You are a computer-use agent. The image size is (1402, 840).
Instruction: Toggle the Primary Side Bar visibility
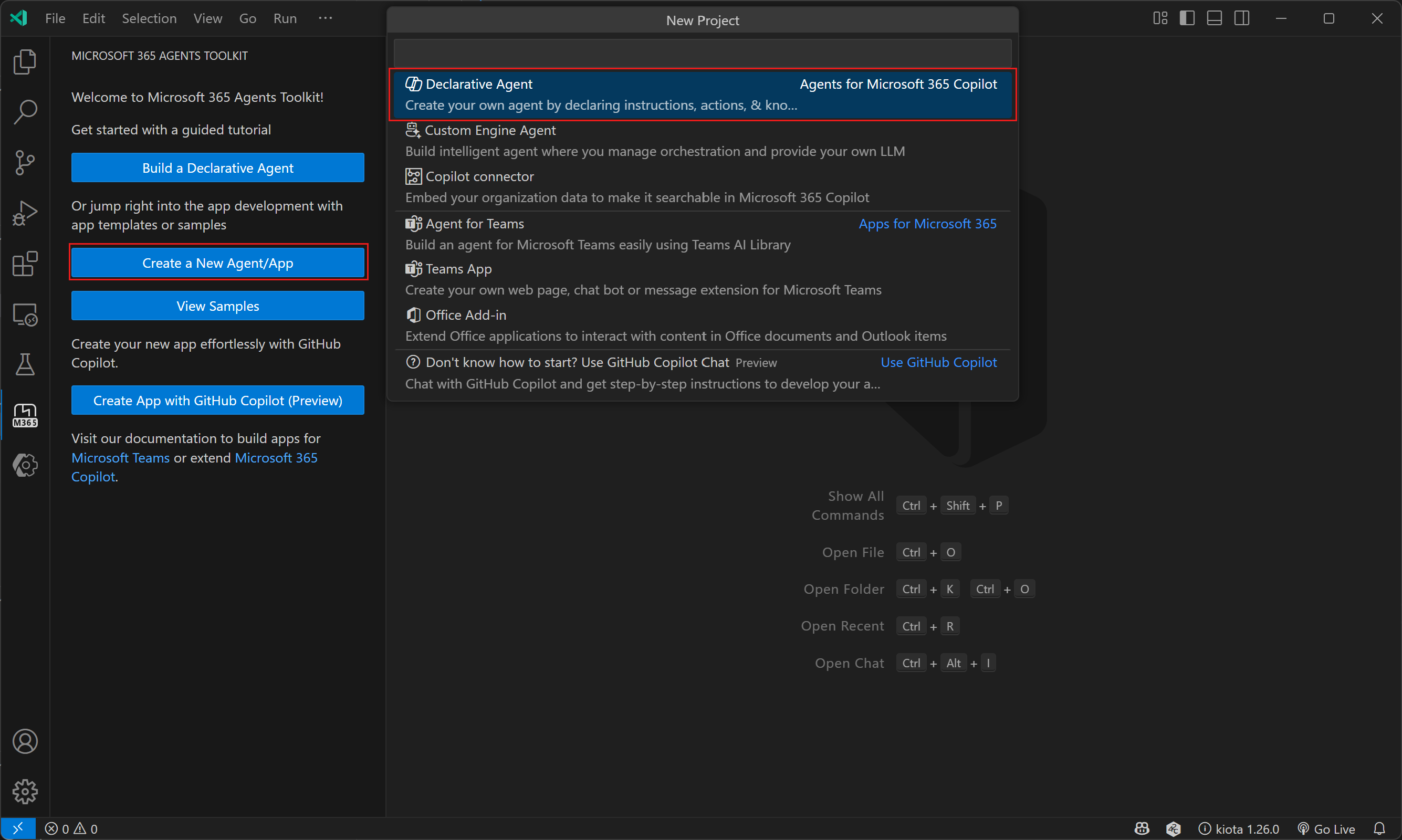pyautogui.click(x=1187, y=18)
